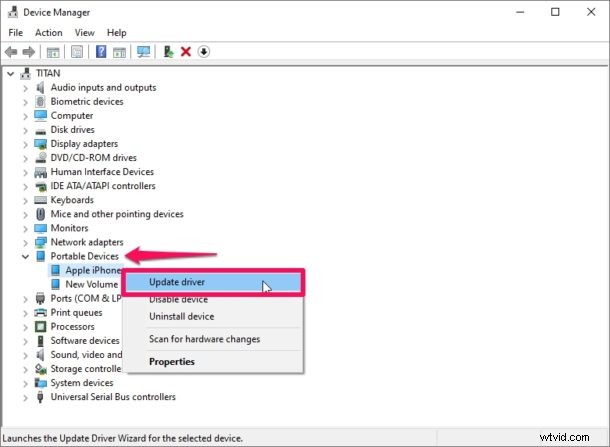Click the red X uninstall device icon
Viewport: 610px width, 447px height.
[186, 52]
